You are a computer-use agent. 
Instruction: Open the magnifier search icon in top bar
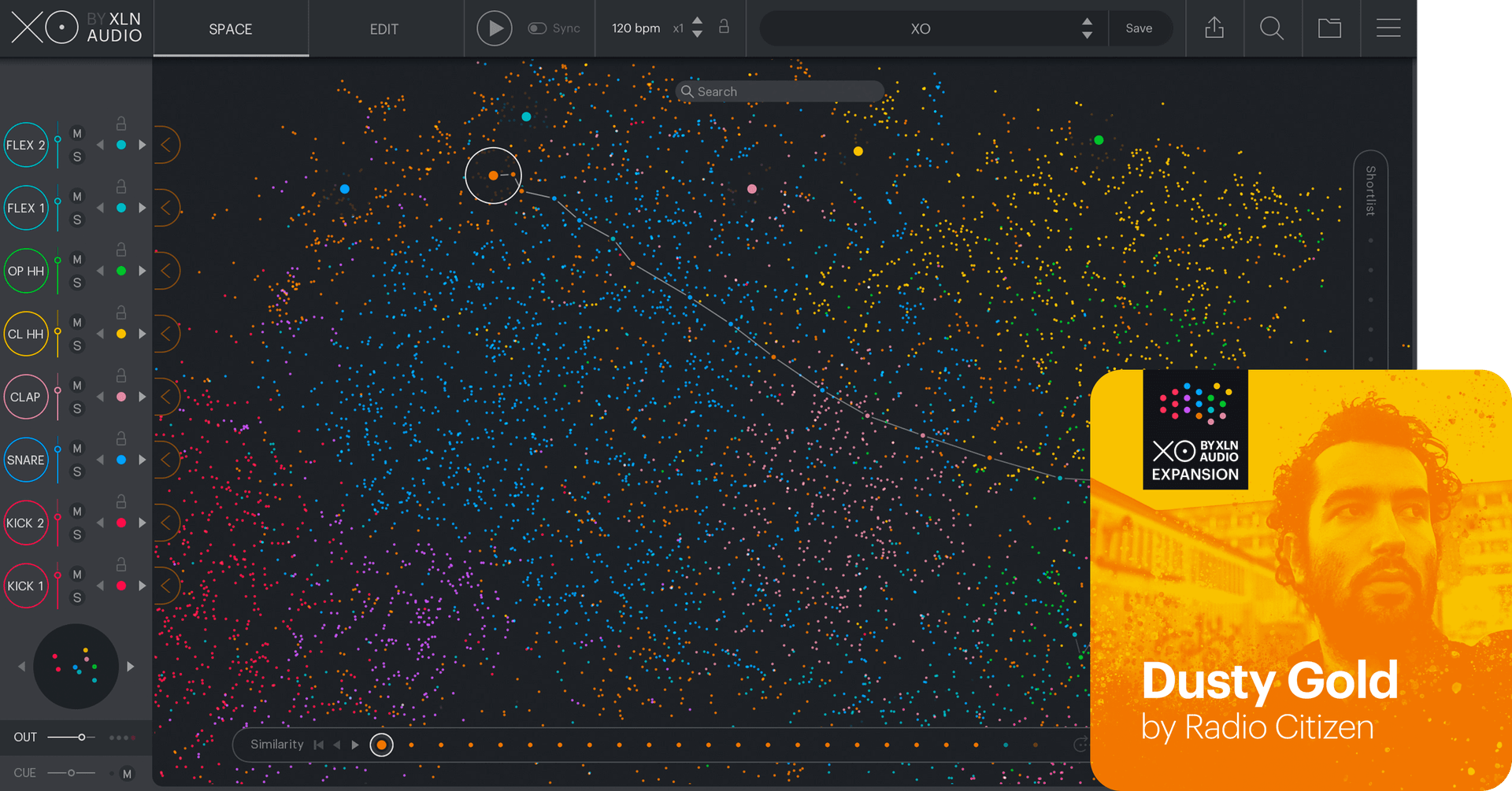(1272, 28)
